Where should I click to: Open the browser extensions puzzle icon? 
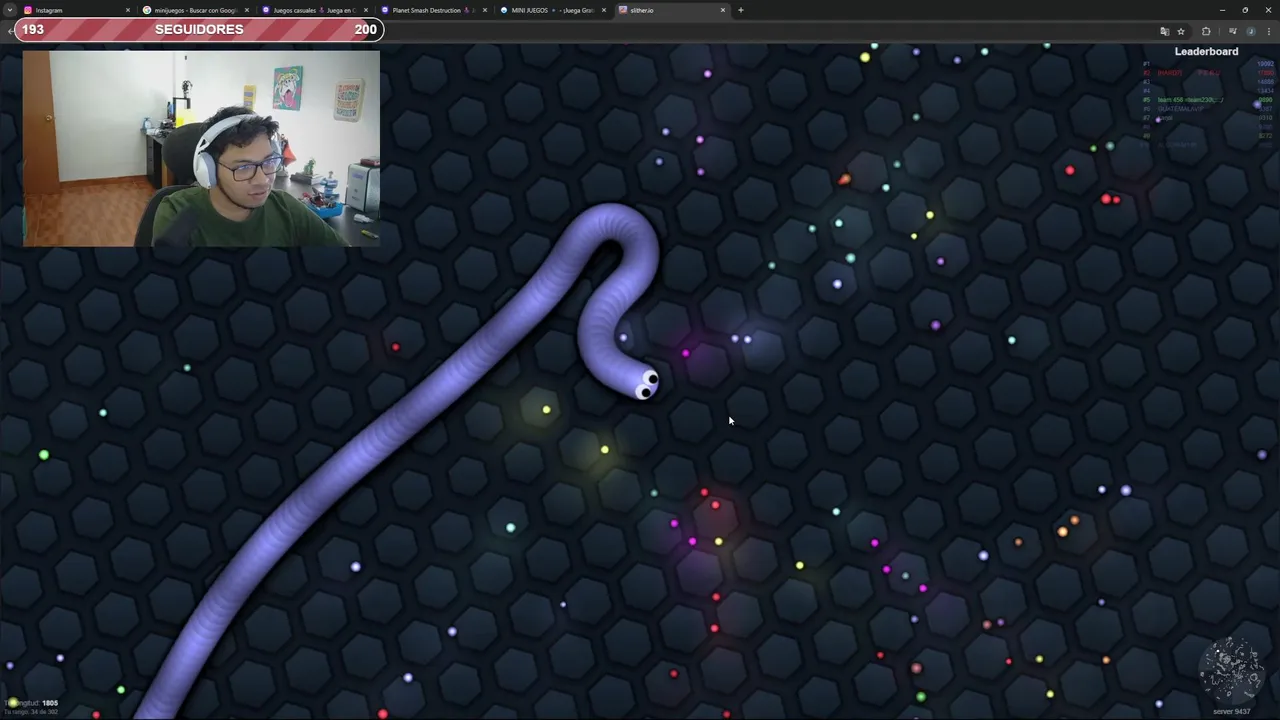pos(1206,31)
